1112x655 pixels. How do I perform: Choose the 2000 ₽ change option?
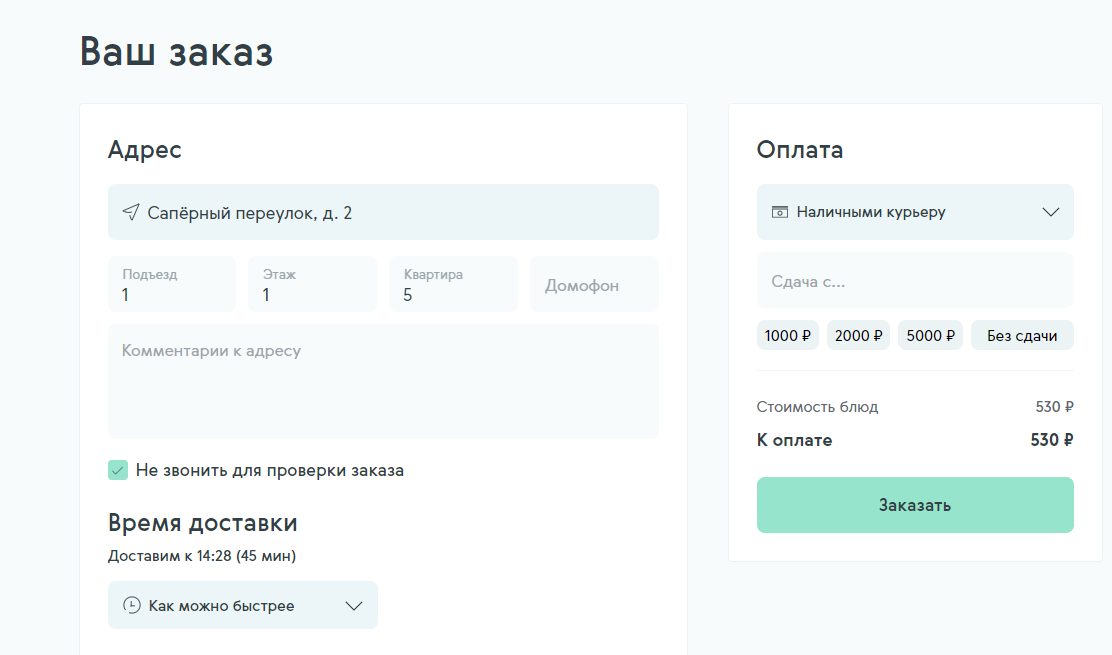tap(858, 336)
